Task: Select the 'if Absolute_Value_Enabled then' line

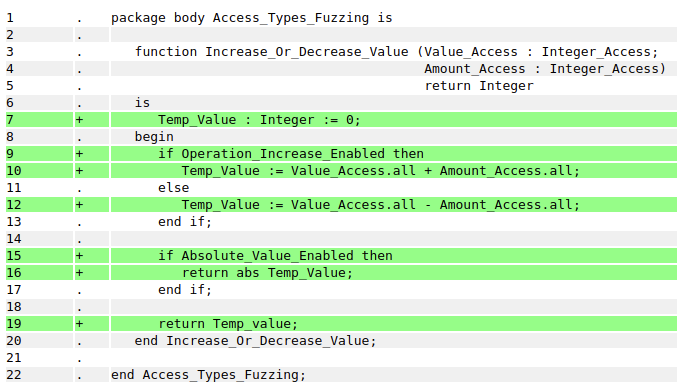Action: (x=275, y=256)
